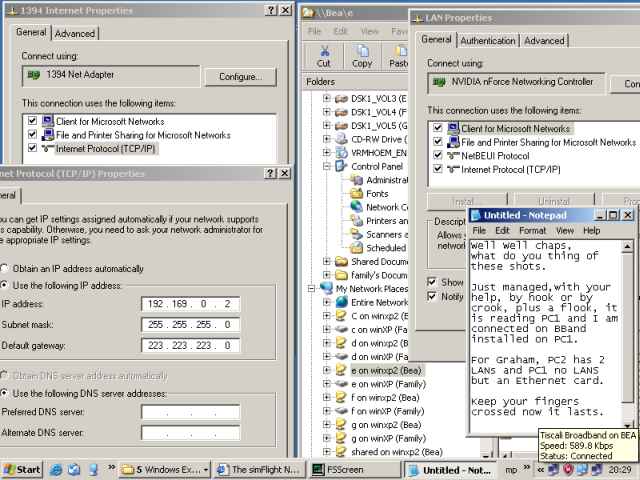Uncheck NetBEUI Protocol in LAN Properties
Viewport: 640px width, 480px height.
437,156
